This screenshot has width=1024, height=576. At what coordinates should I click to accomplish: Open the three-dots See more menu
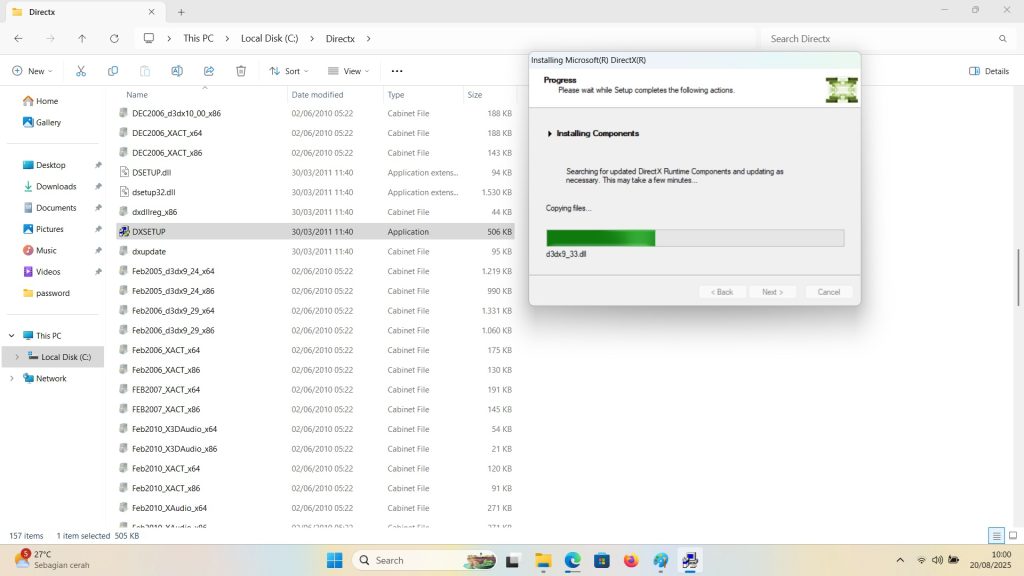397,71
